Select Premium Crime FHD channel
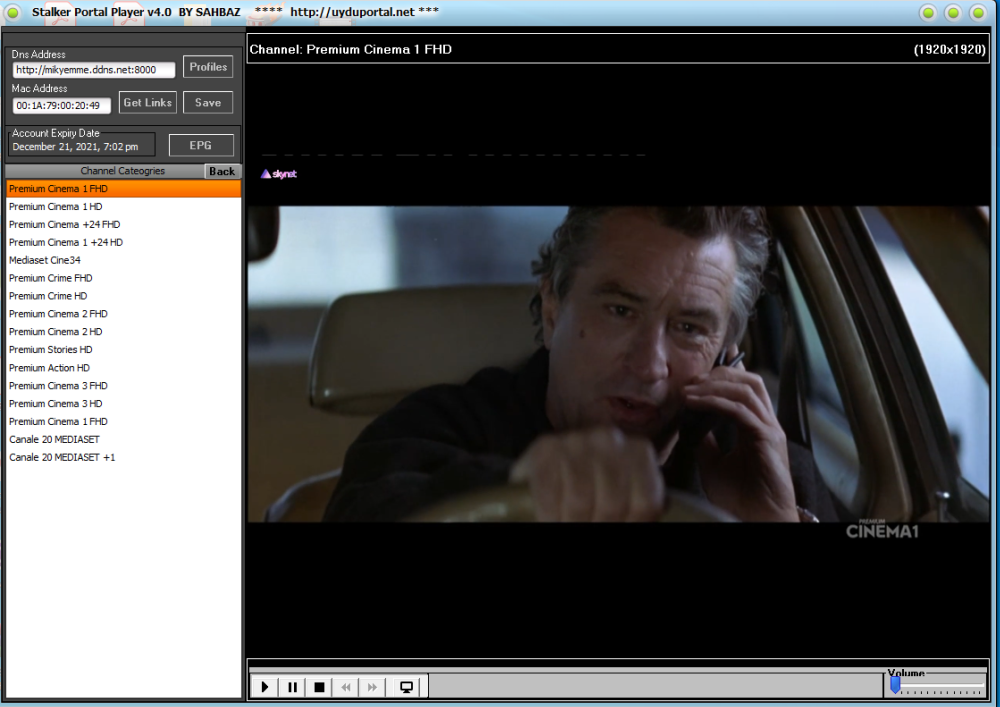 point(51,278)
